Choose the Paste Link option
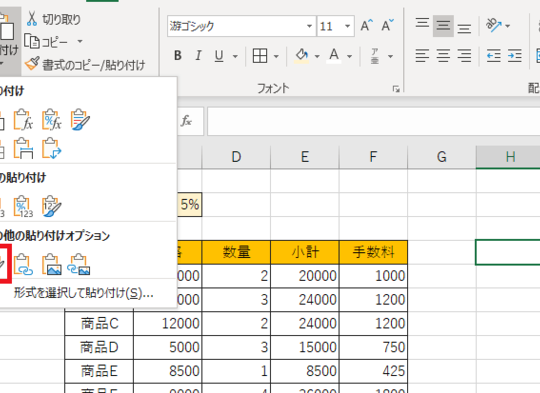This screenshot has height=393, width=540. [23, 265]
